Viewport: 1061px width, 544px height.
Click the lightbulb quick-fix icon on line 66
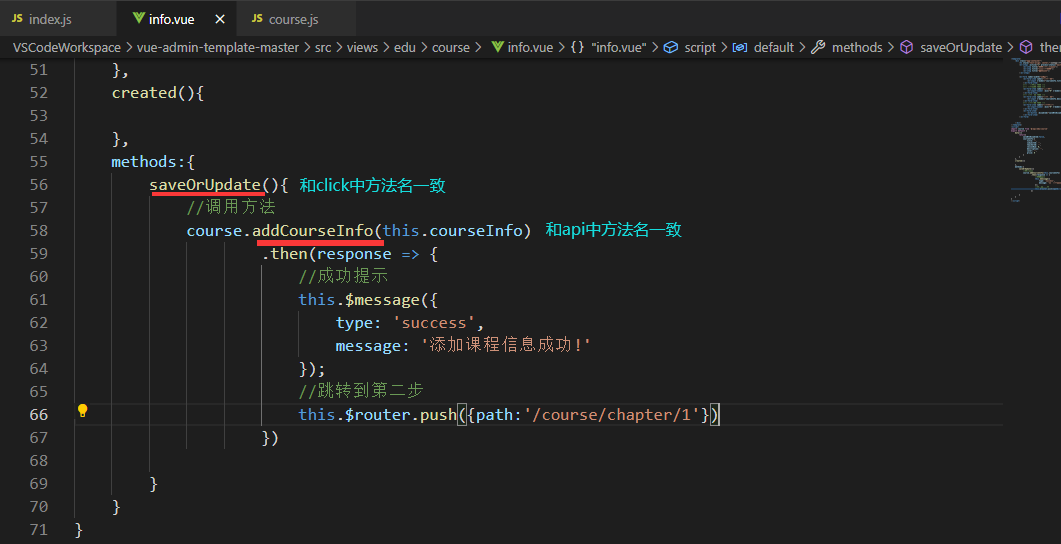pos(83,411)
